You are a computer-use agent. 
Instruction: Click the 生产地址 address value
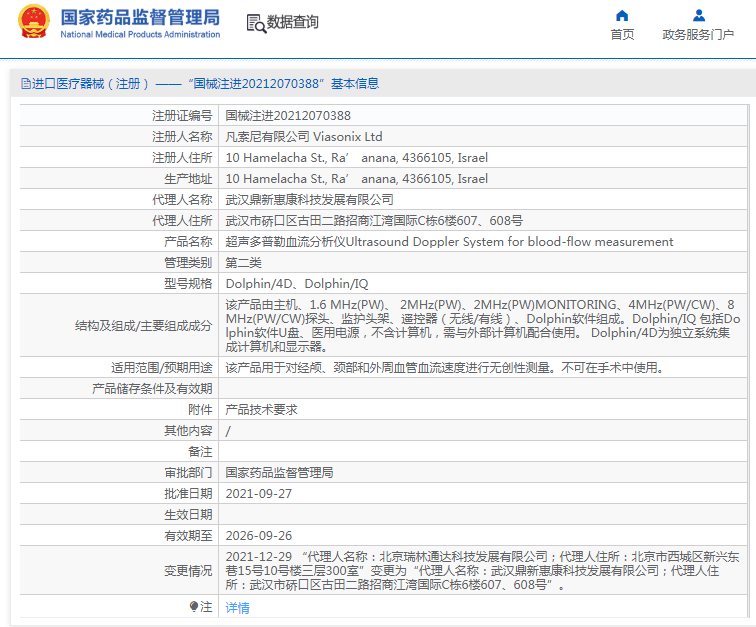(x=357, y=179)
